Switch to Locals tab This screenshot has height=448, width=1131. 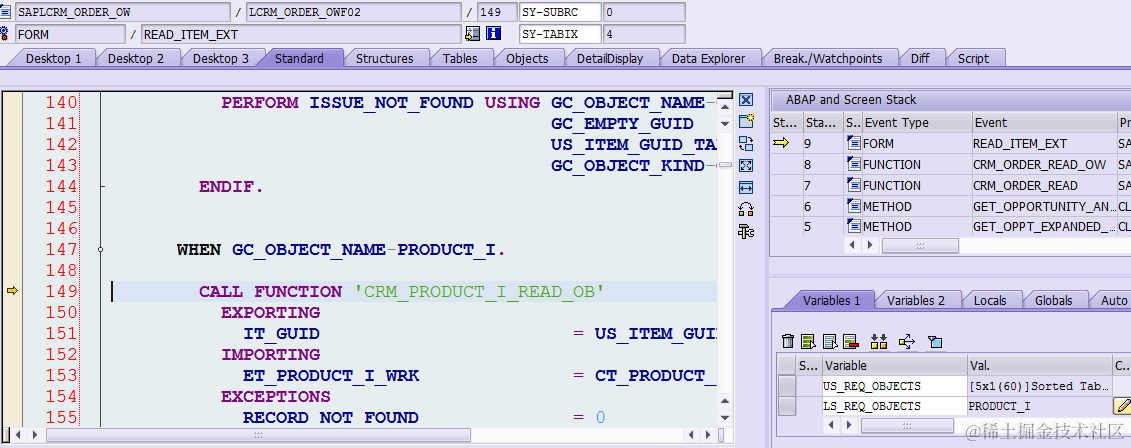point(990,300)
